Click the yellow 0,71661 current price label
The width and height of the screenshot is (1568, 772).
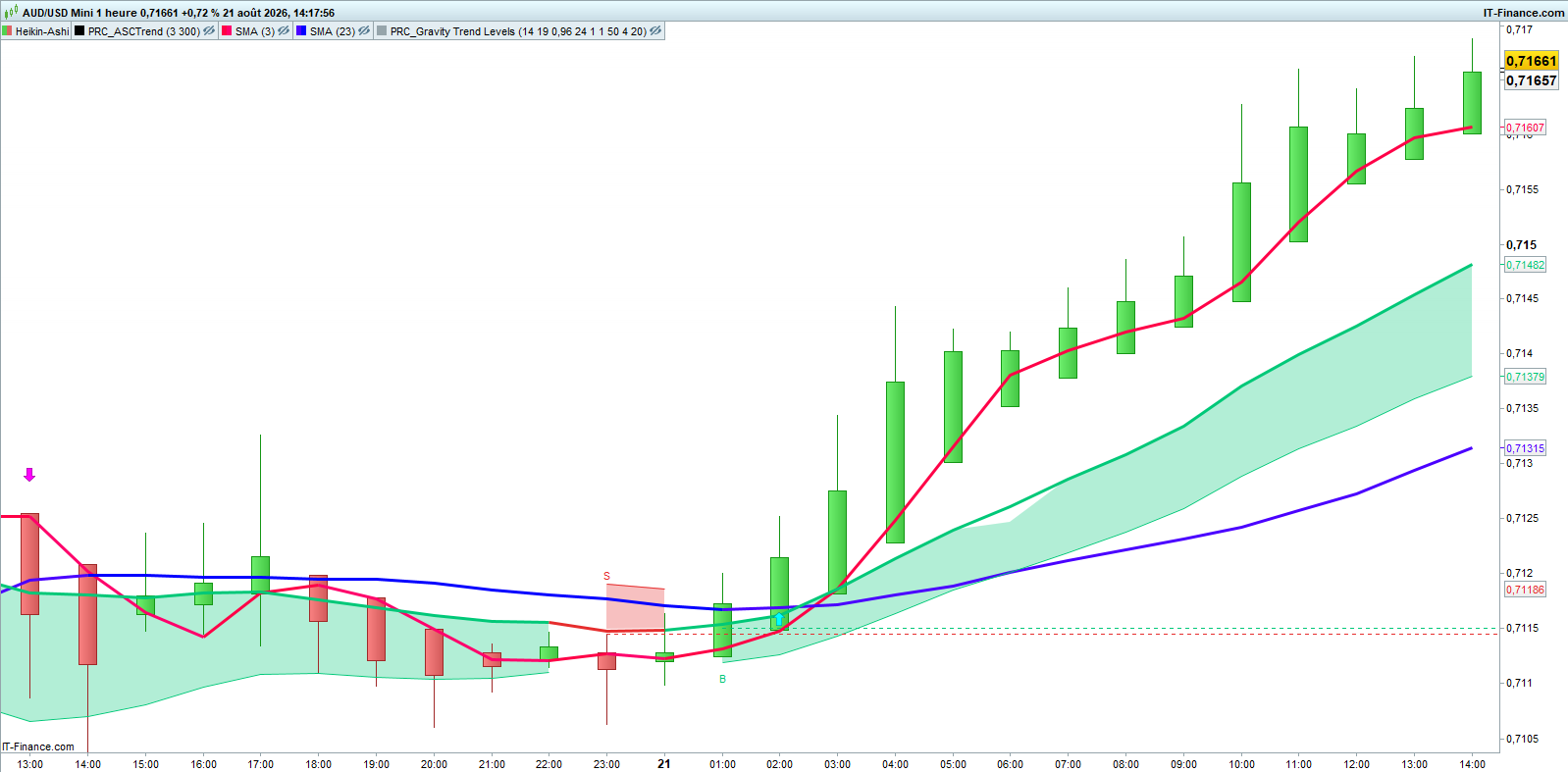pos(1532,61)
